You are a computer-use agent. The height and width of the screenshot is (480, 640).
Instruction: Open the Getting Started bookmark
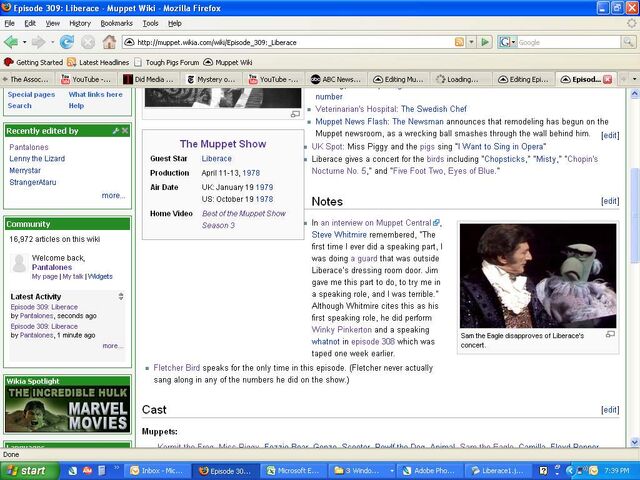pyautogui.click(x=33, y=62)
